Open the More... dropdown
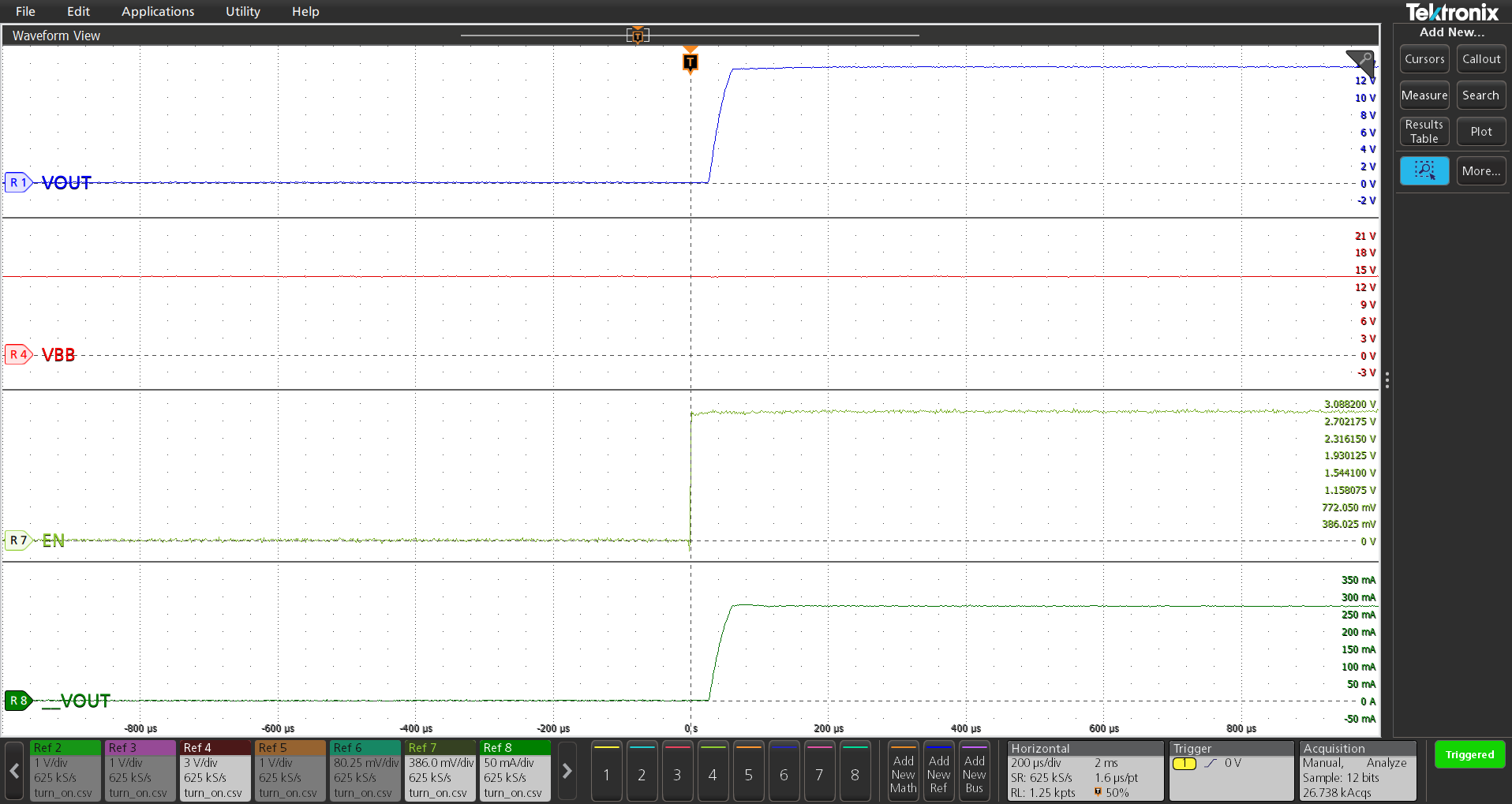Viewport: 1512px width, 804px height. (x=1480, y=170)
